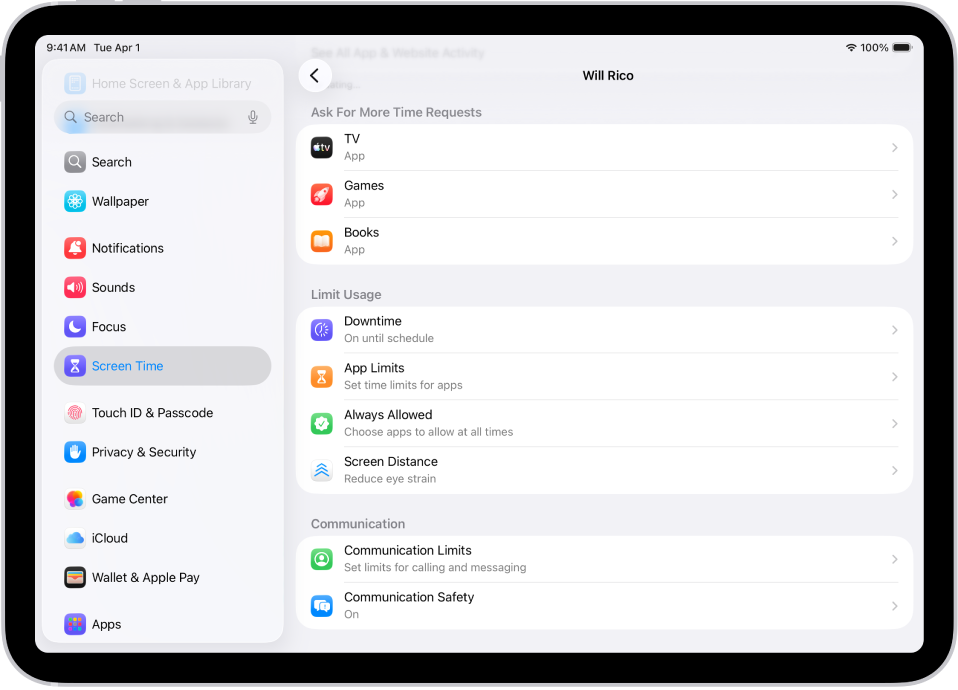Open Touch ID & Passcode settings

pos(163,413)
